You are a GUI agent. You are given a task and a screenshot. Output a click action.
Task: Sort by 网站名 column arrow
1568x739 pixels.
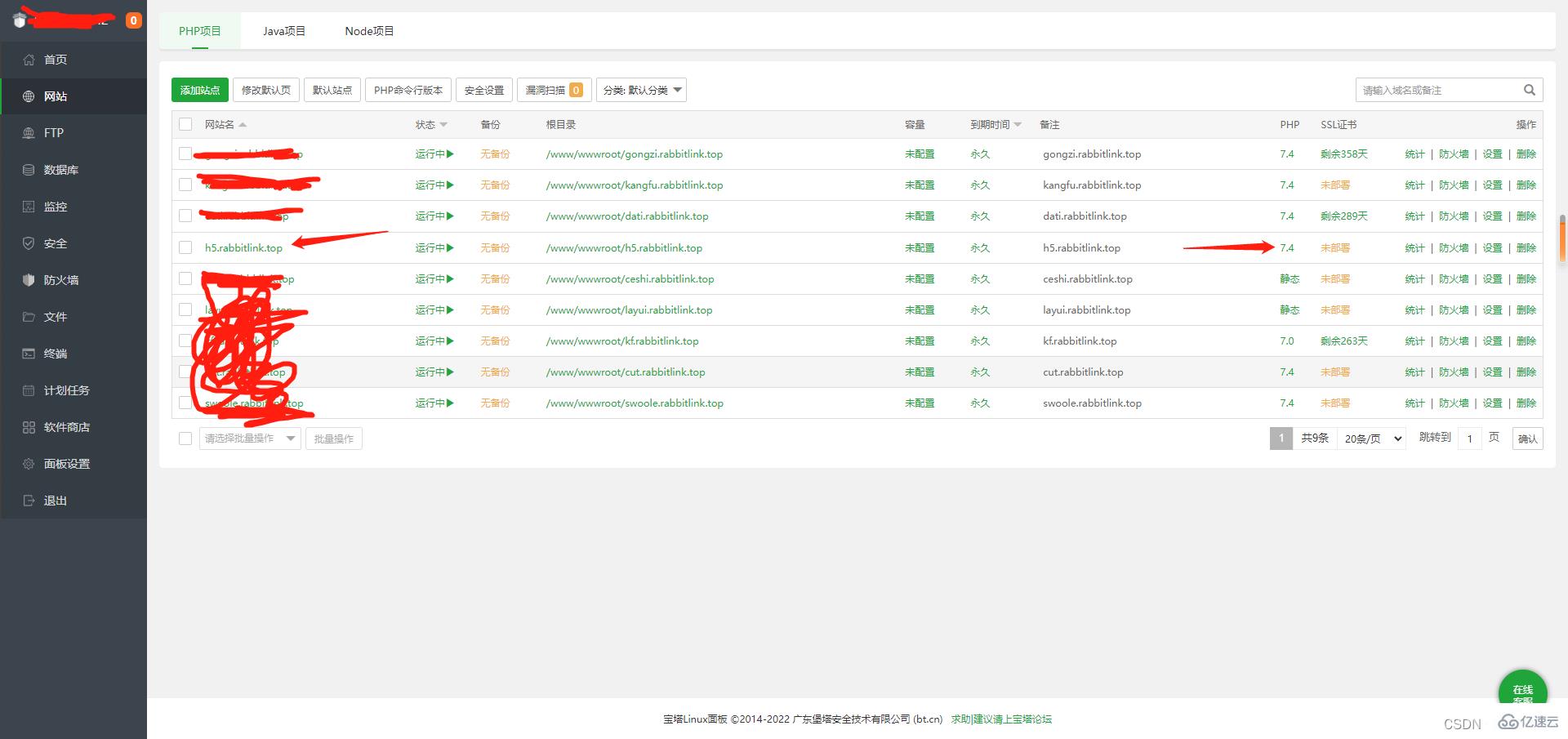click(x=243, y=124)
